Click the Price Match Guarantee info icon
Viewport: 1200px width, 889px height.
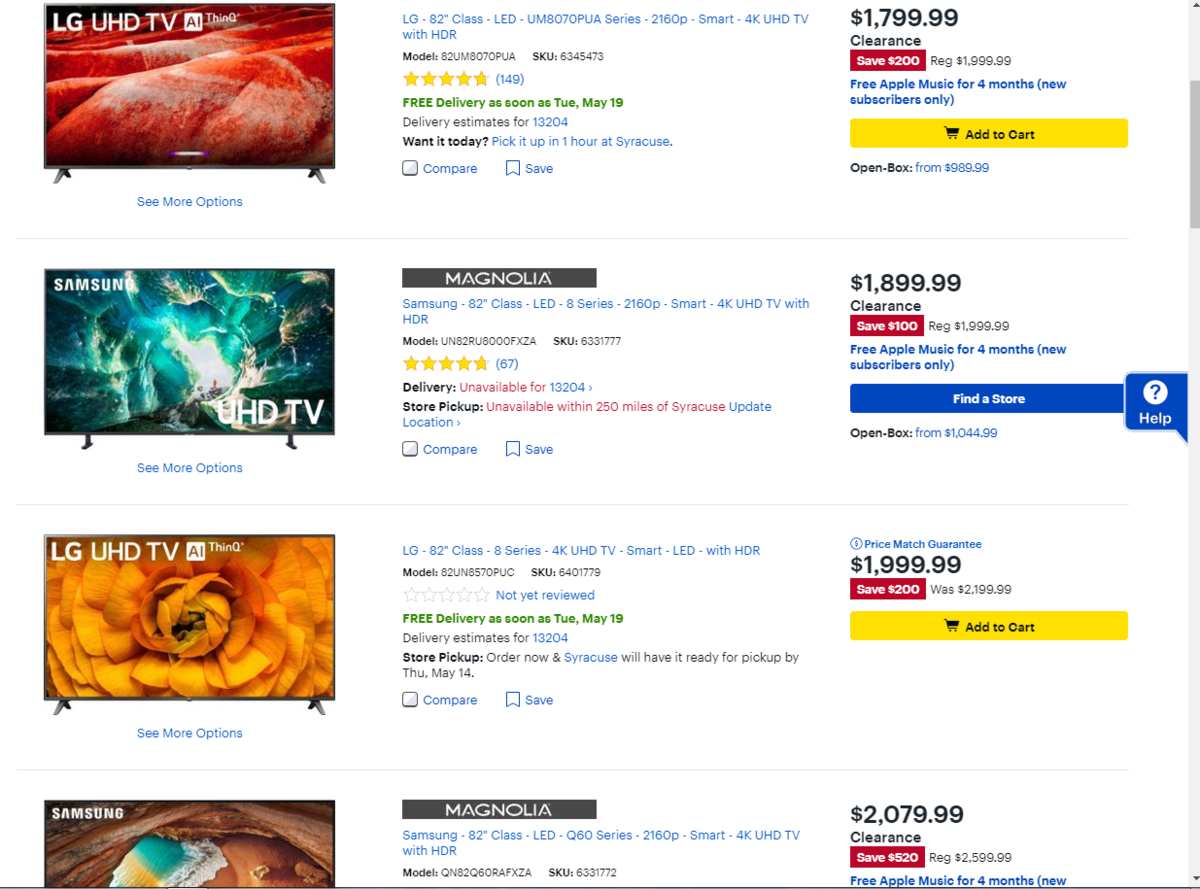click(x=856, y=544)
